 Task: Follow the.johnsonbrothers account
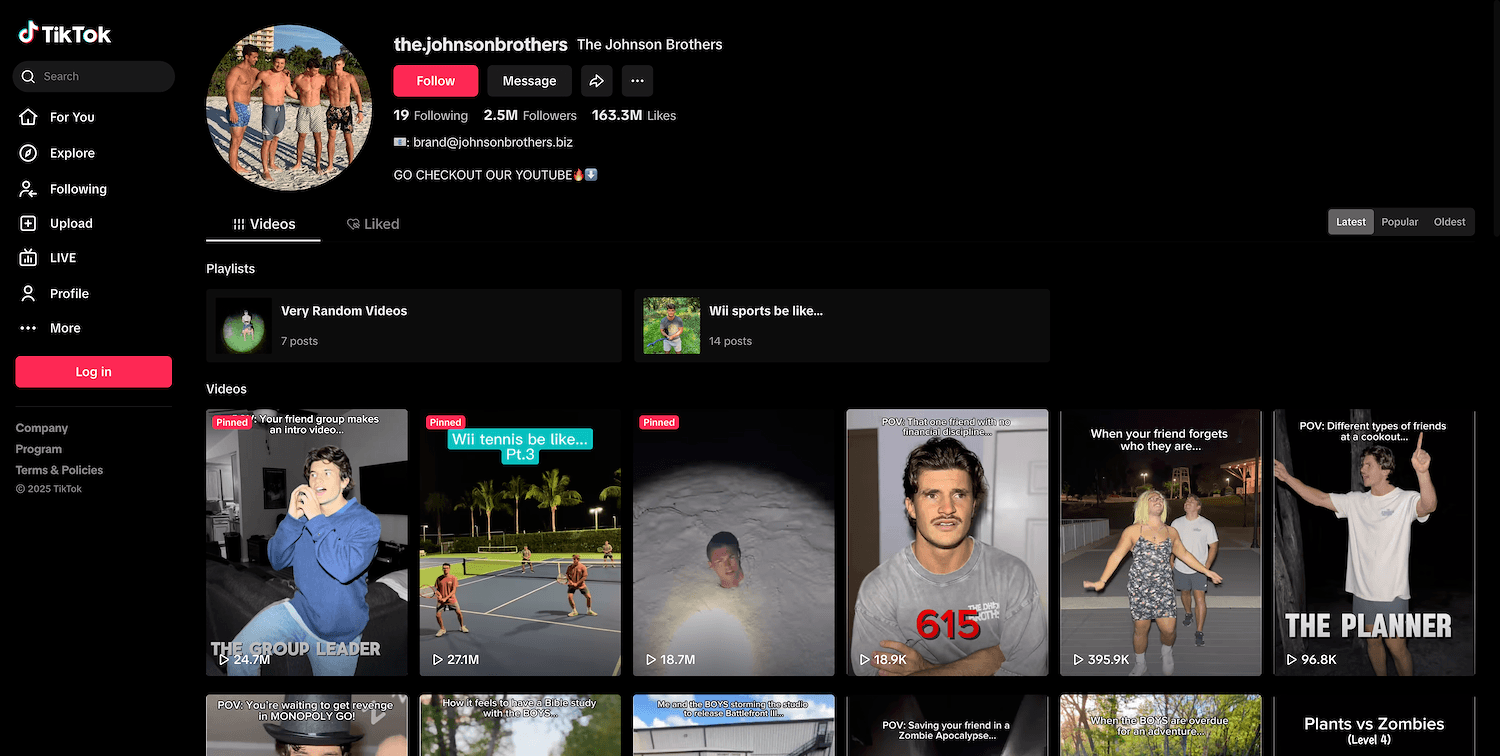point(435,81)
